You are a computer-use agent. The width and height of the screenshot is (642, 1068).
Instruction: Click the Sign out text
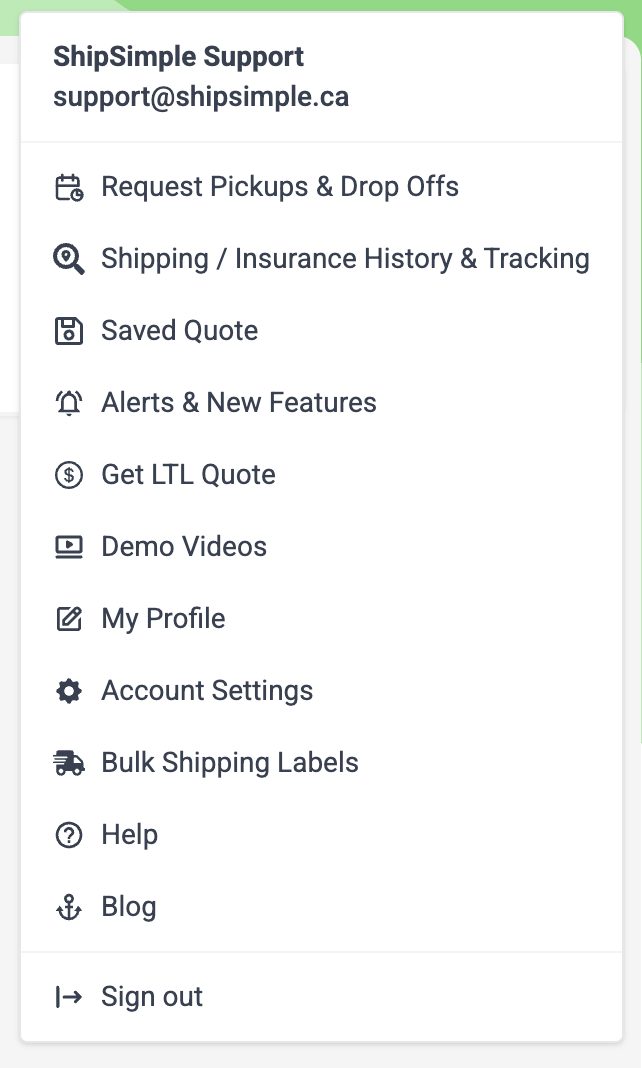tap(152, 997)
